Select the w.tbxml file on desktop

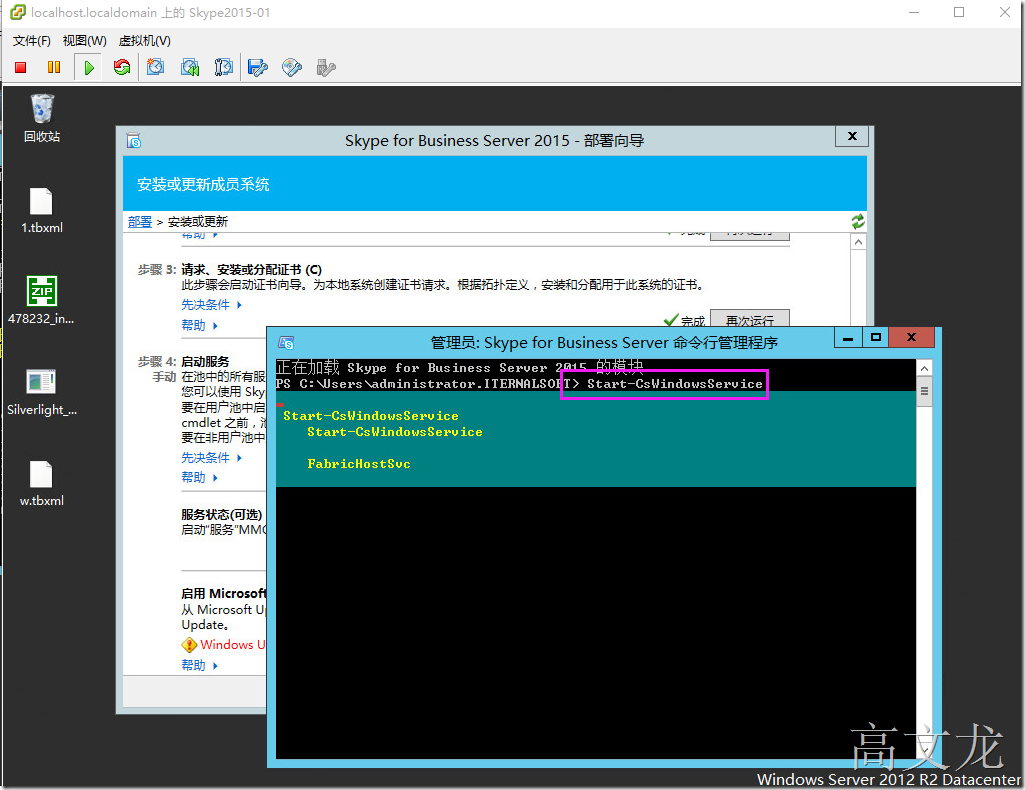(x=41, y=484)
